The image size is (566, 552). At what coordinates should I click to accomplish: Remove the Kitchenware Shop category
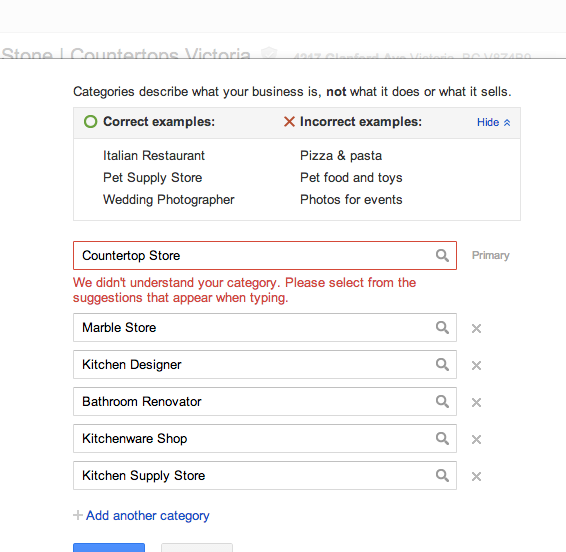point(476,439)
